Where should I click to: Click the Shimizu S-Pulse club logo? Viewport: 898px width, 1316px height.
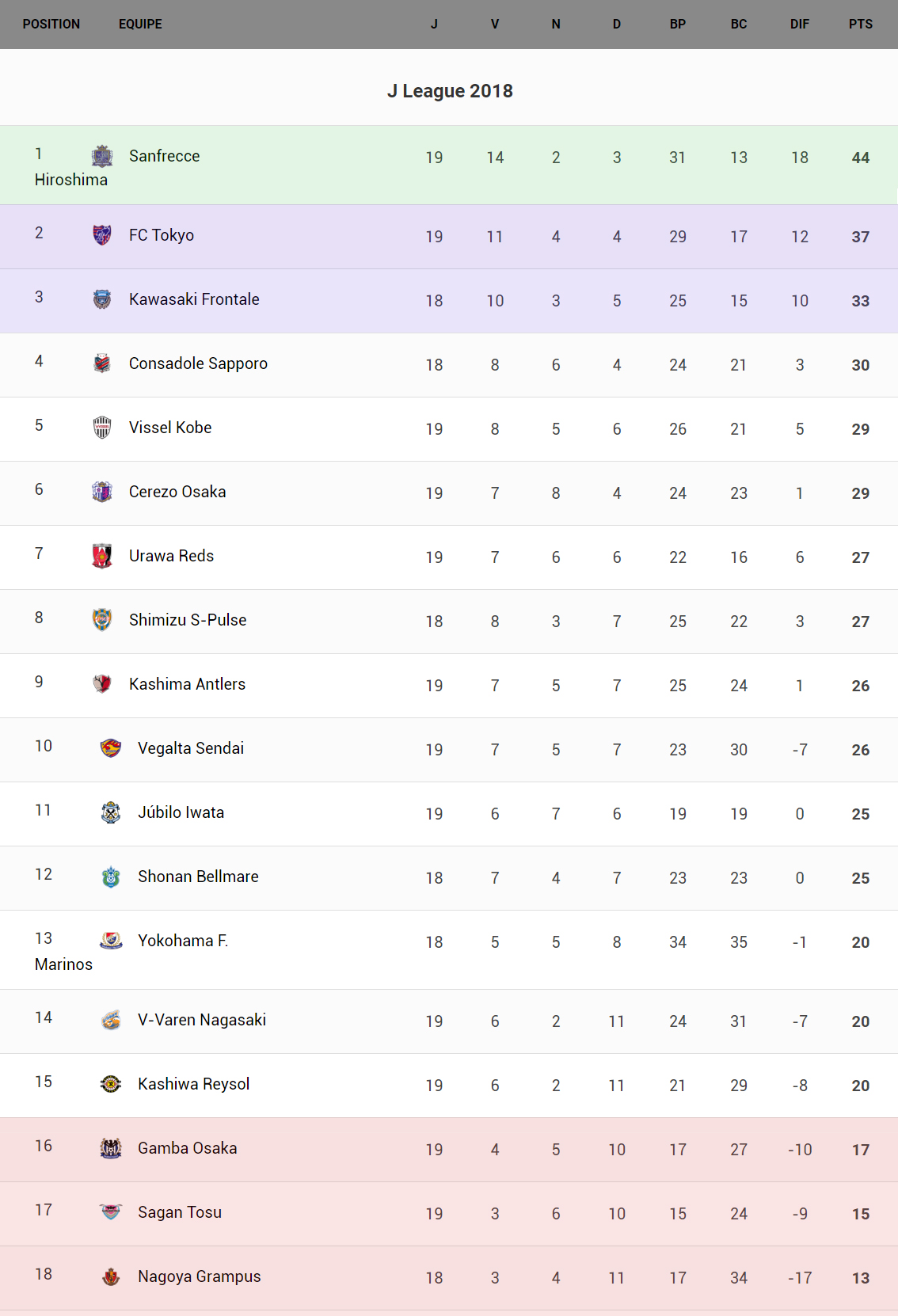(102, 620)
